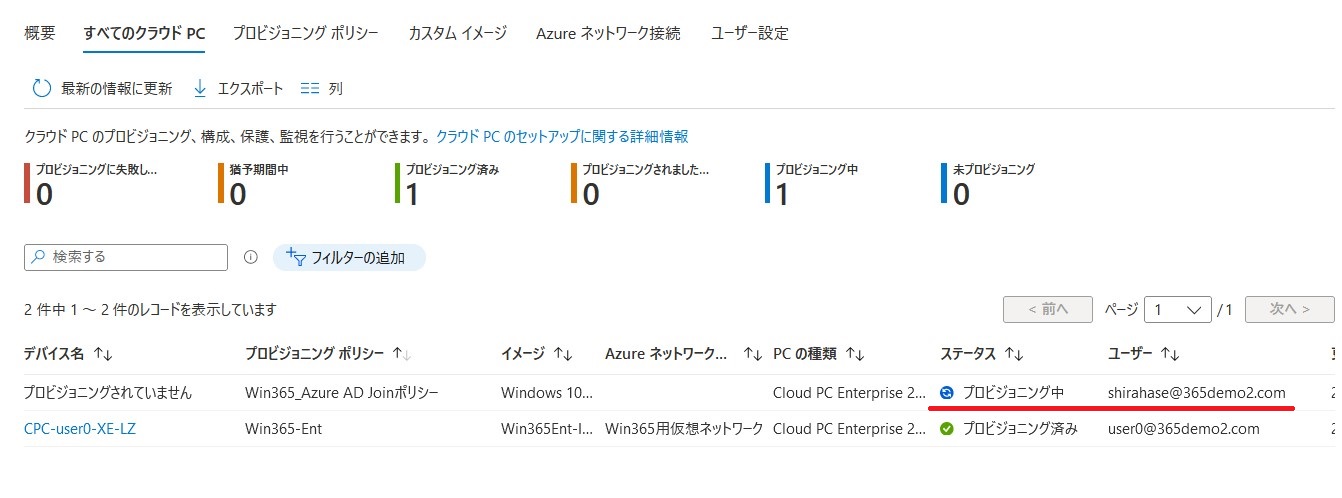The height and width of the screenshot is (498, 1342).
Task: Switch to the プロビジョニング ポリシー tab
Action: point(305,33)
